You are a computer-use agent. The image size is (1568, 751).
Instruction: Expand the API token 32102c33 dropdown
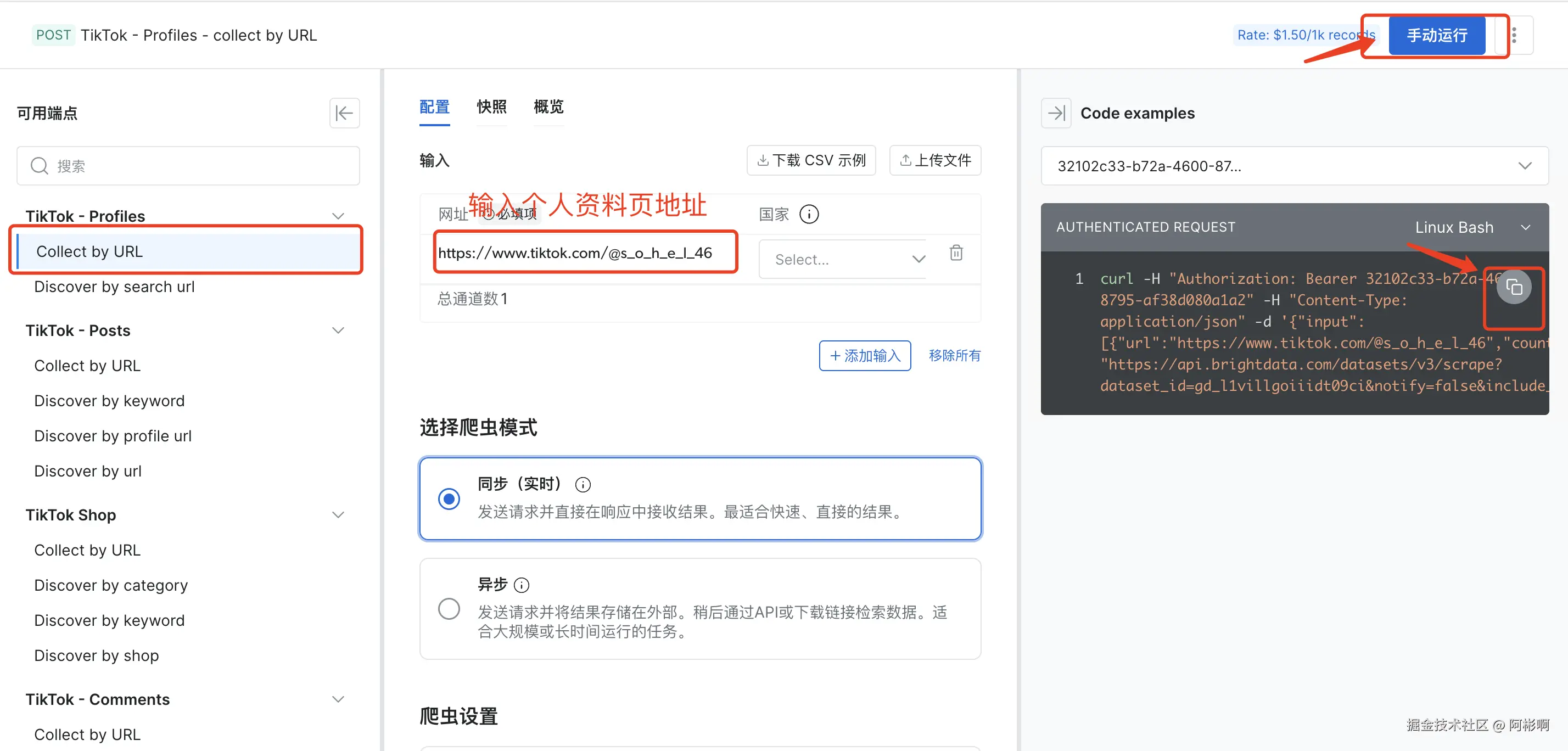(1294, 166)
